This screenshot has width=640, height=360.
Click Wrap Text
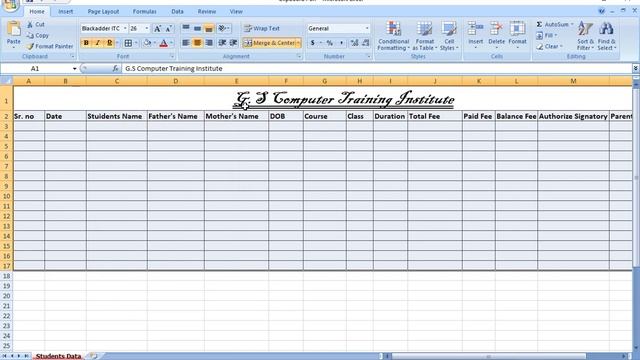click(262, 29)
